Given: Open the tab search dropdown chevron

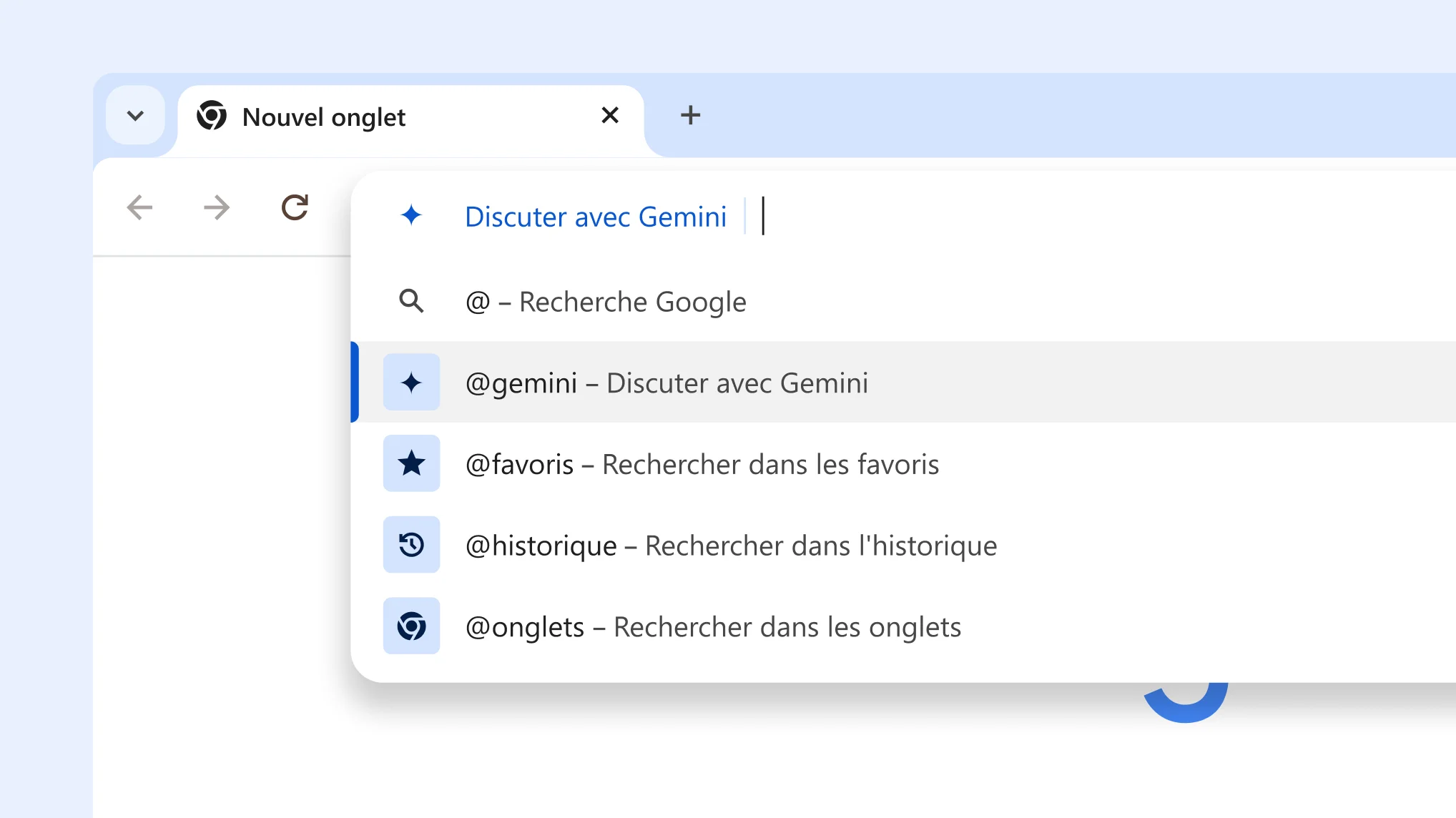Looking at the screenshot, I should pyautogui.click(x=135, y=116).
